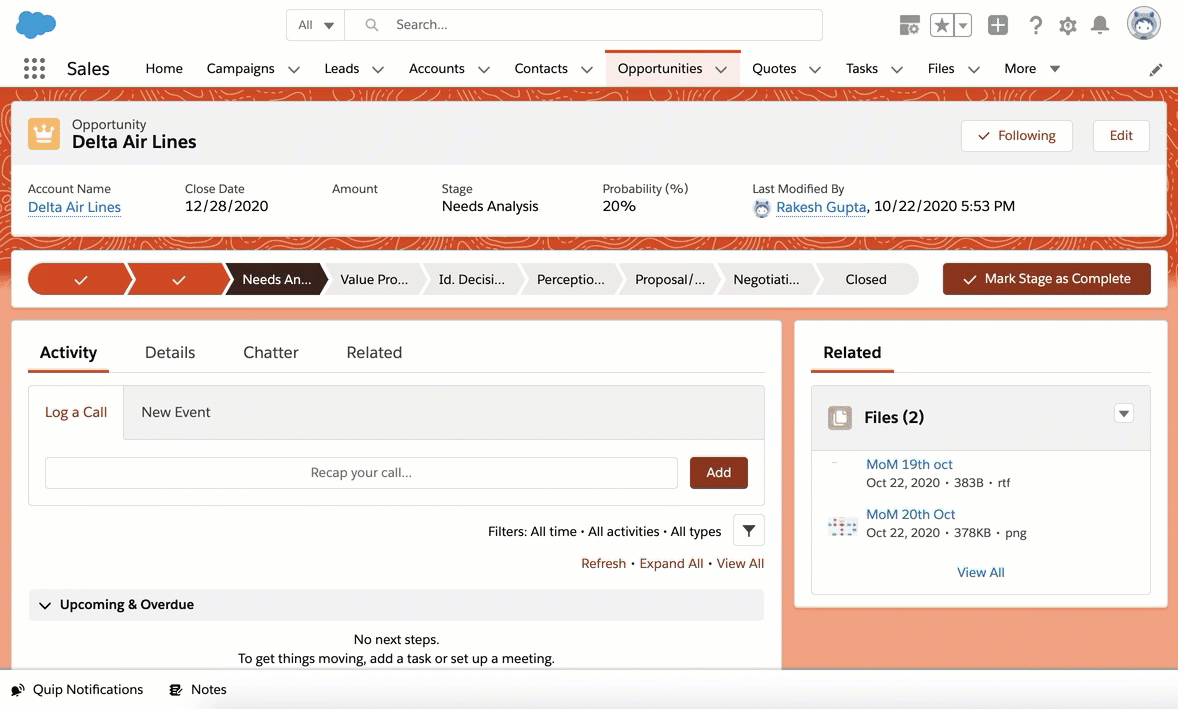Click the Quip Notifications icon
Screen dimensions: 1178x709
[x=18, y=689]
